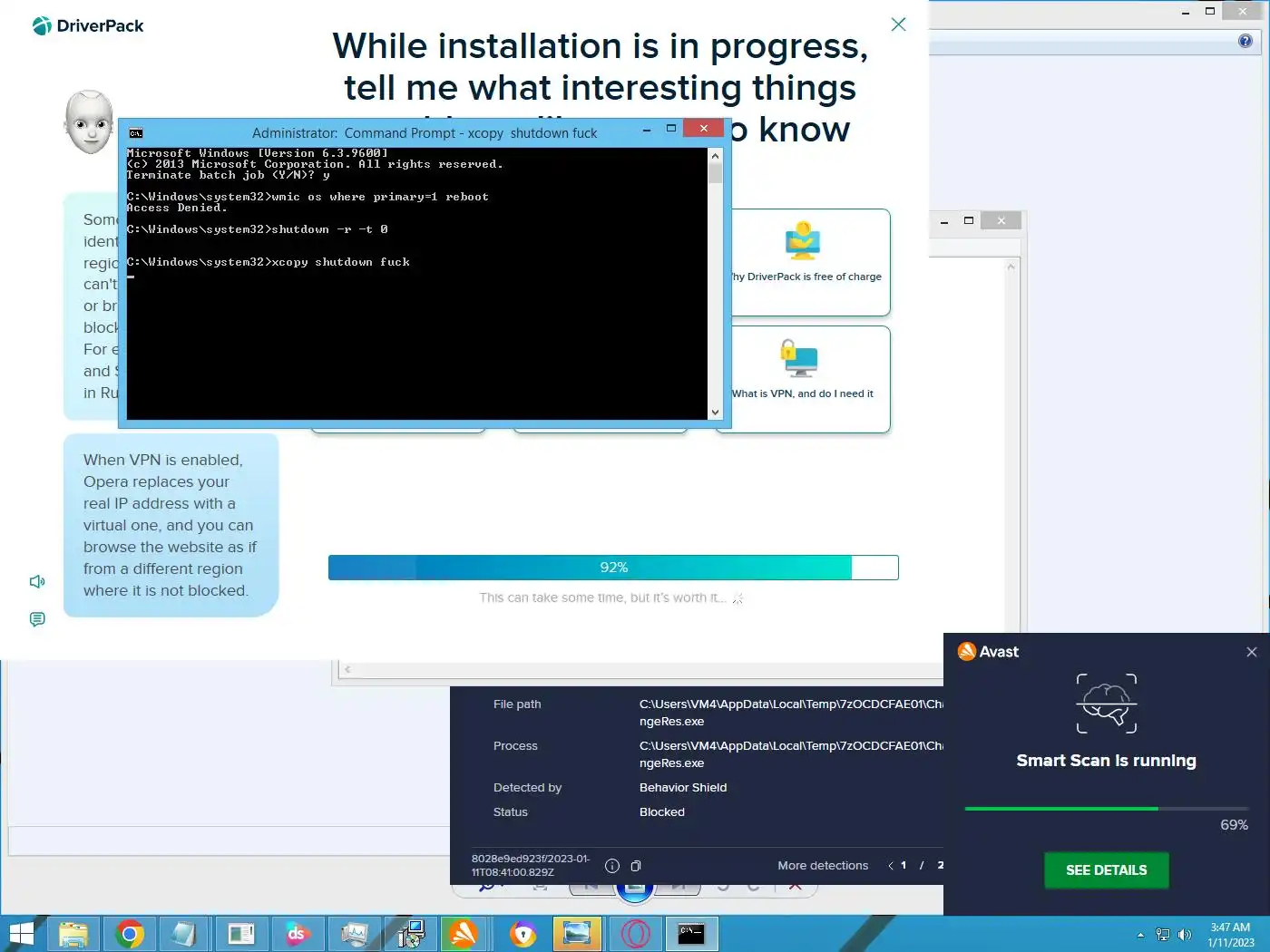Maximize the Command Prompt window
This screenshot has height=952, width=1270.
tap(671, 129)
